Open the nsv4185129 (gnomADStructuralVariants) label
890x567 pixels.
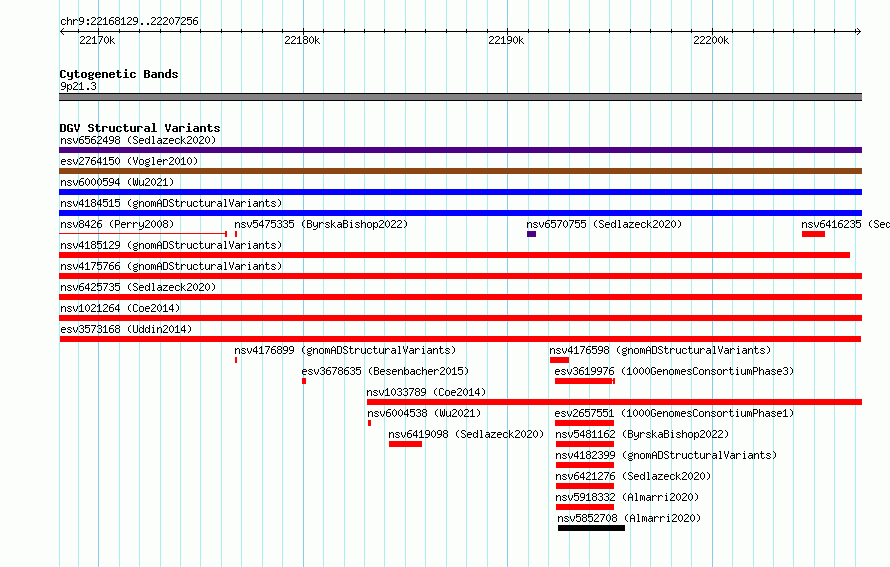pyautogui.click(x=171, y=245)
